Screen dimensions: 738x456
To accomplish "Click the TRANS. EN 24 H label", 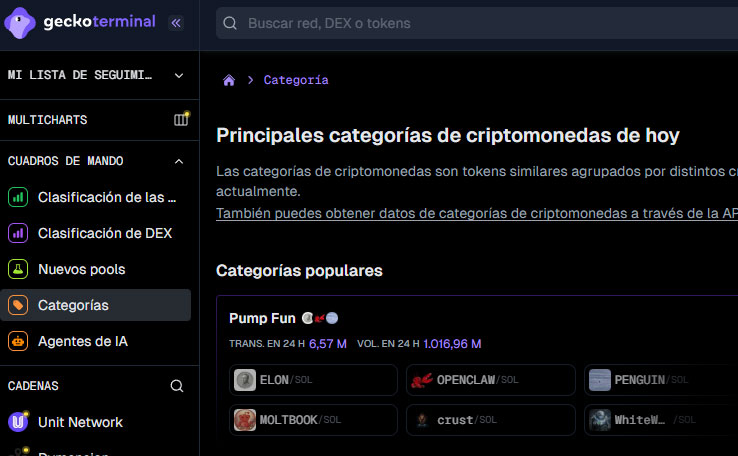I will (x=267, y=344).
